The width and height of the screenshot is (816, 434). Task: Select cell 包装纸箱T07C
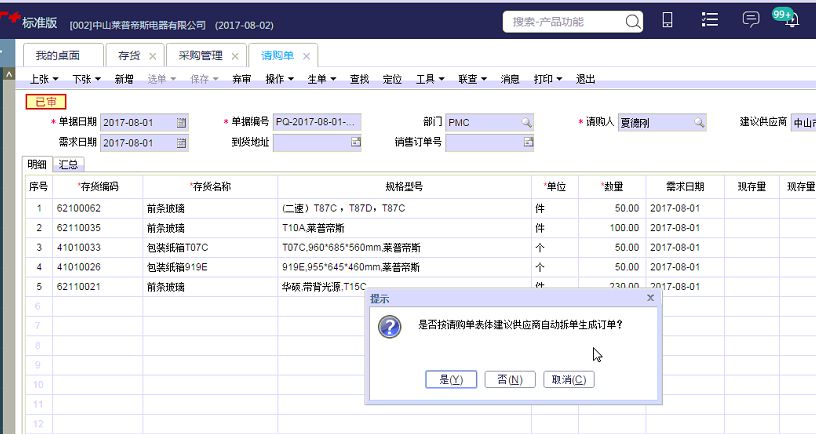click(x=210, y=248)
